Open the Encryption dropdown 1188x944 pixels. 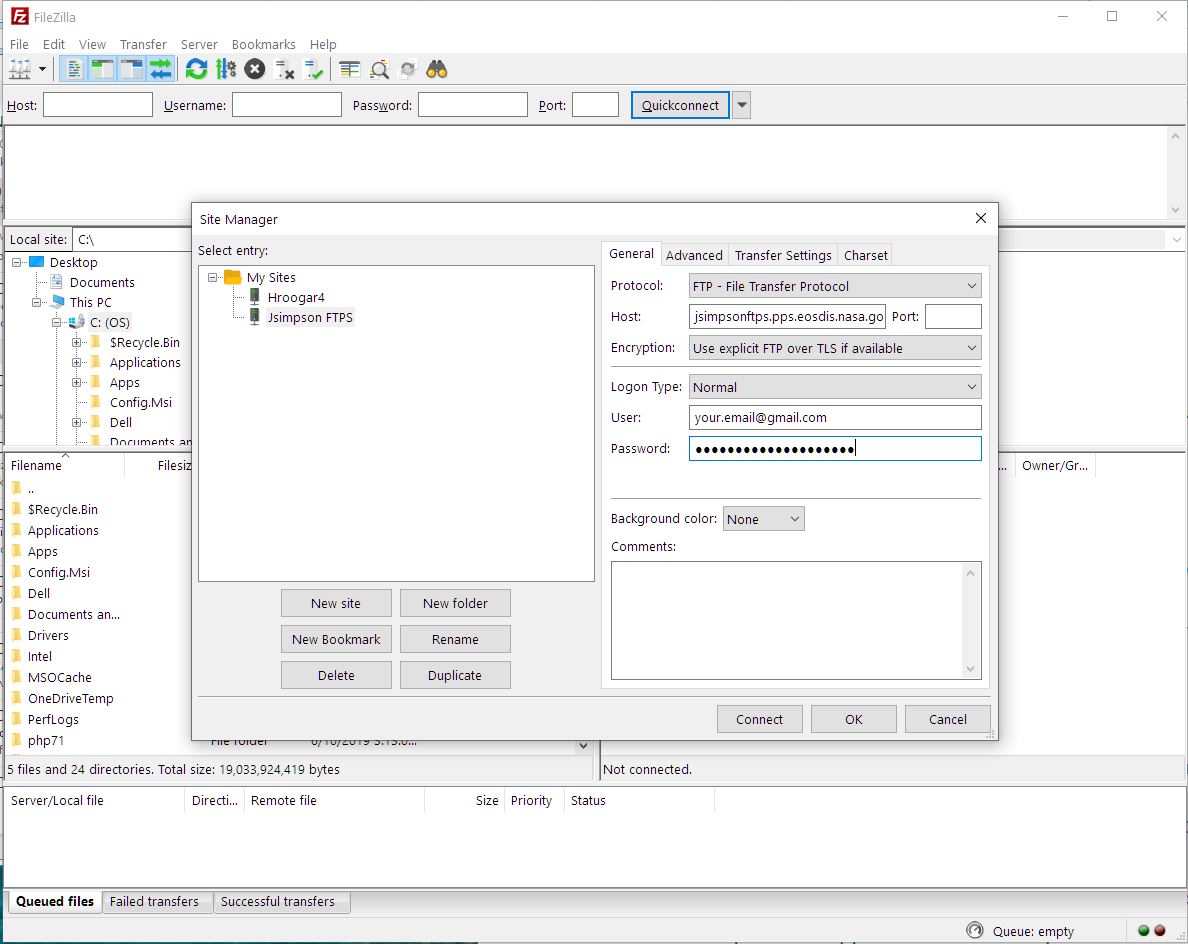coord(835,348)
